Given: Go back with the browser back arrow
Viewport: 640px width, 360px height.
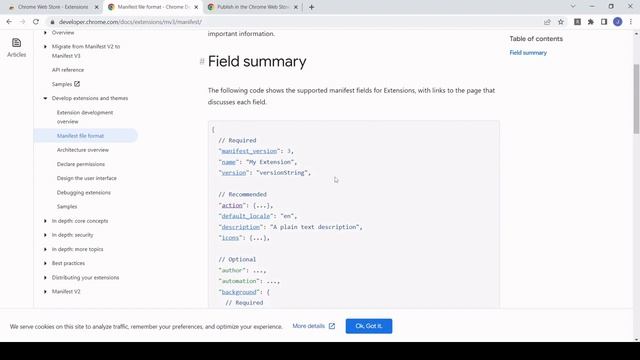Looking at the screenshot, I should 9,22.
